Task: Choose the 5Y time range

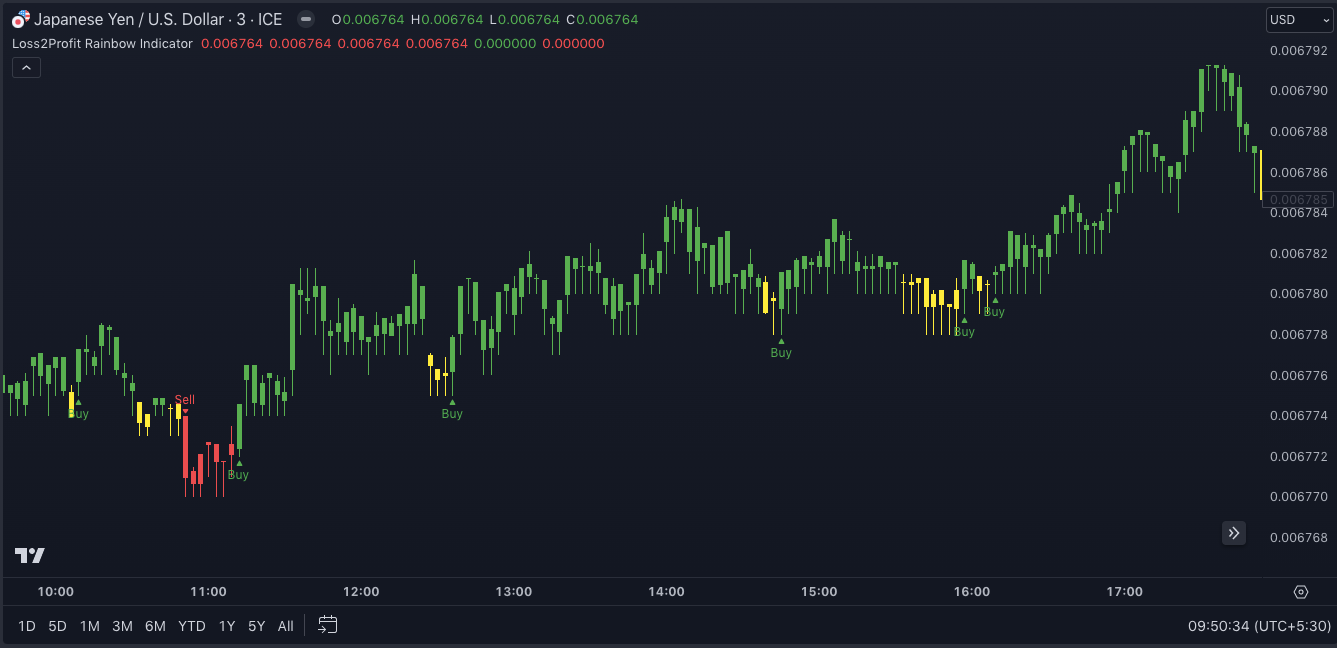Action: pyautogui.click(x=257, y=626)
